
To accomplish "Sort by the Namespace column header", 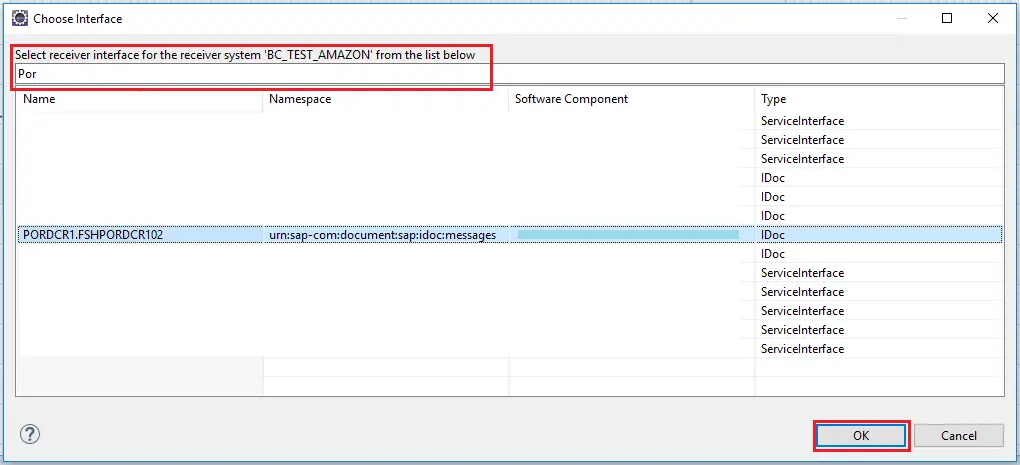I will (386, 99).
